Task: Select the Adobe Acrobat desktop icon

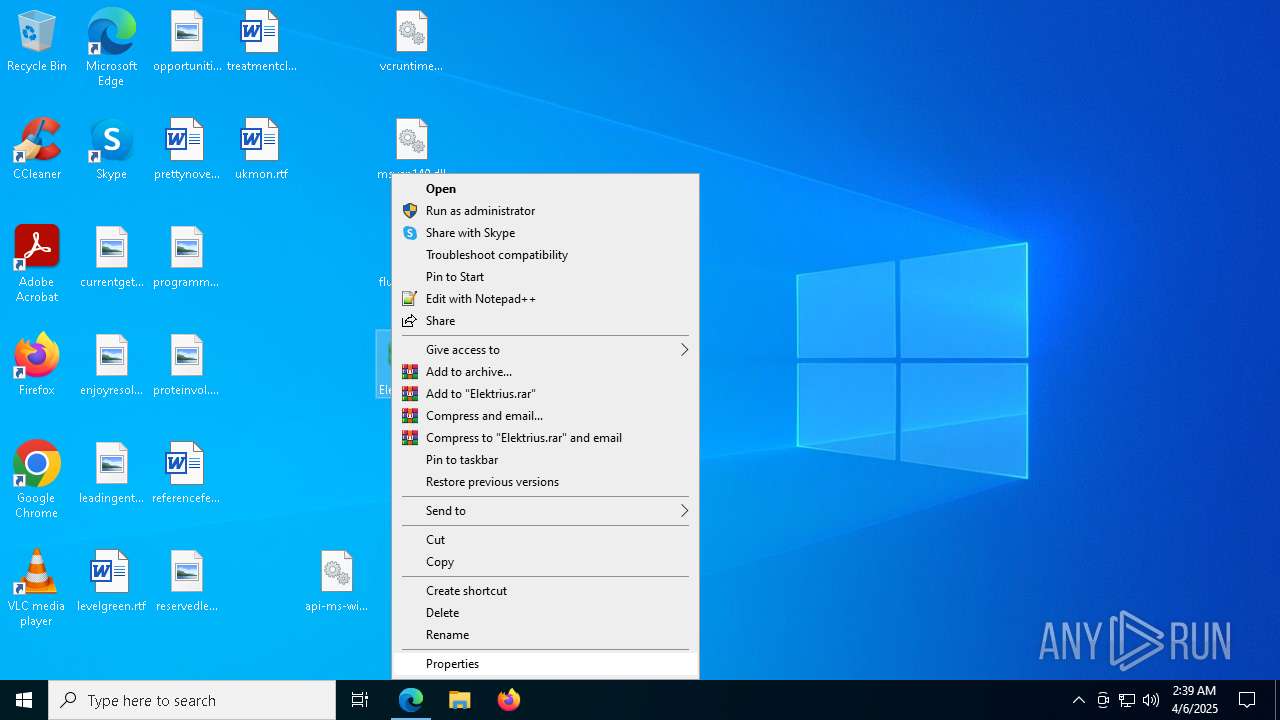Action: tap(37, 264)
